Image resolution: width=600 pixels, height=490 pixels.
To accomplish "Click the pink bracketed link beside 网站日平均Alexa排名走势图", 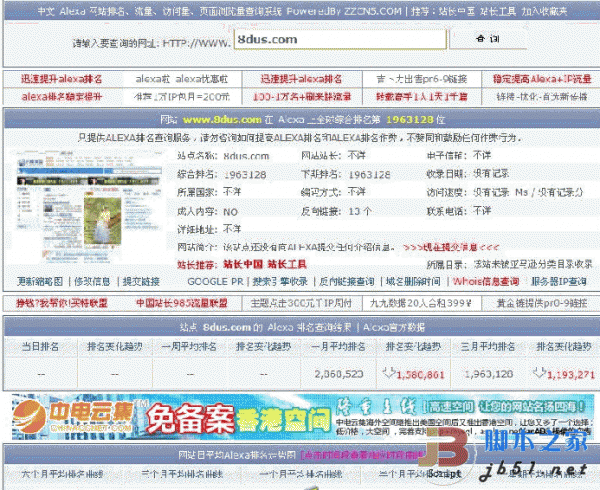I will 364,455.
